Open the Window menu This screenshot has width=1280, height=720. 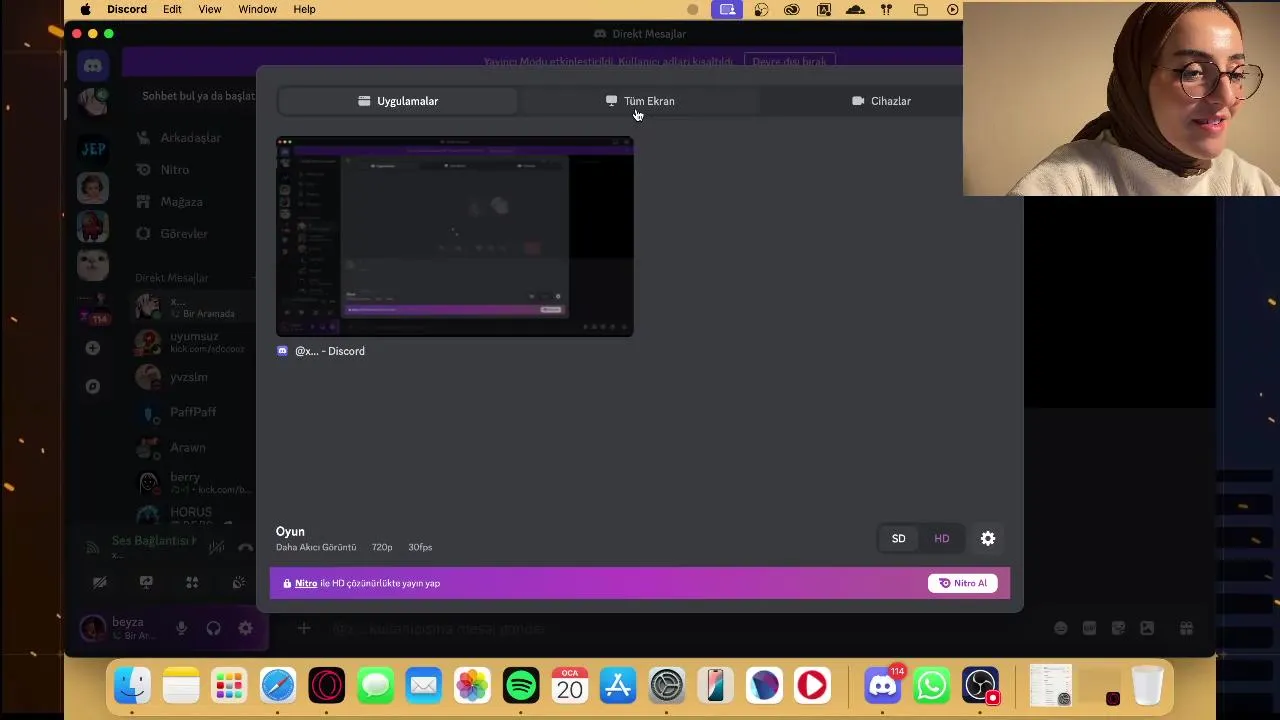tap(257, 9)
